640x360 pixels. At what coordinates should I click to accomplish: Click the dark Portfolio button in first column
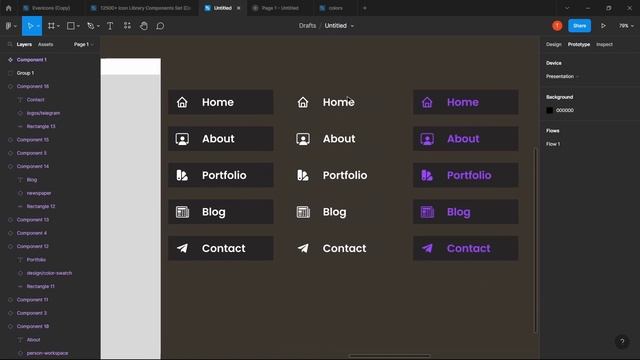[221, 175]
